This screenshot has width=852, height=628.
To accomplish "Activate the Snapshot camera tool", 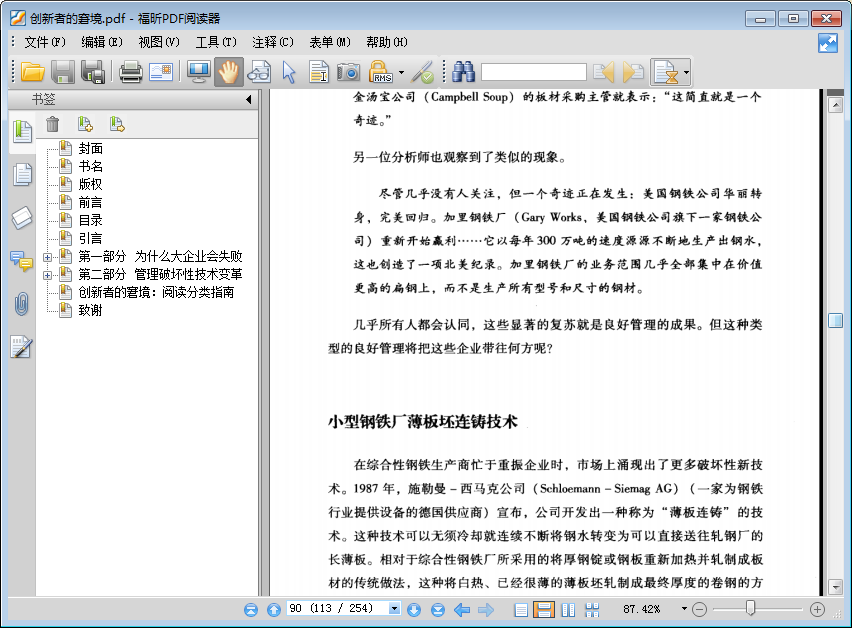I will (348, 72).
